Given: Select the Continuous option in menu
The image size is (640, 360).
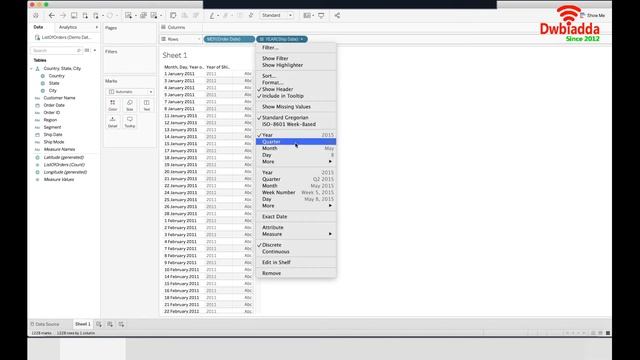Looking at the screenshot, I should [x=276, y=251].
